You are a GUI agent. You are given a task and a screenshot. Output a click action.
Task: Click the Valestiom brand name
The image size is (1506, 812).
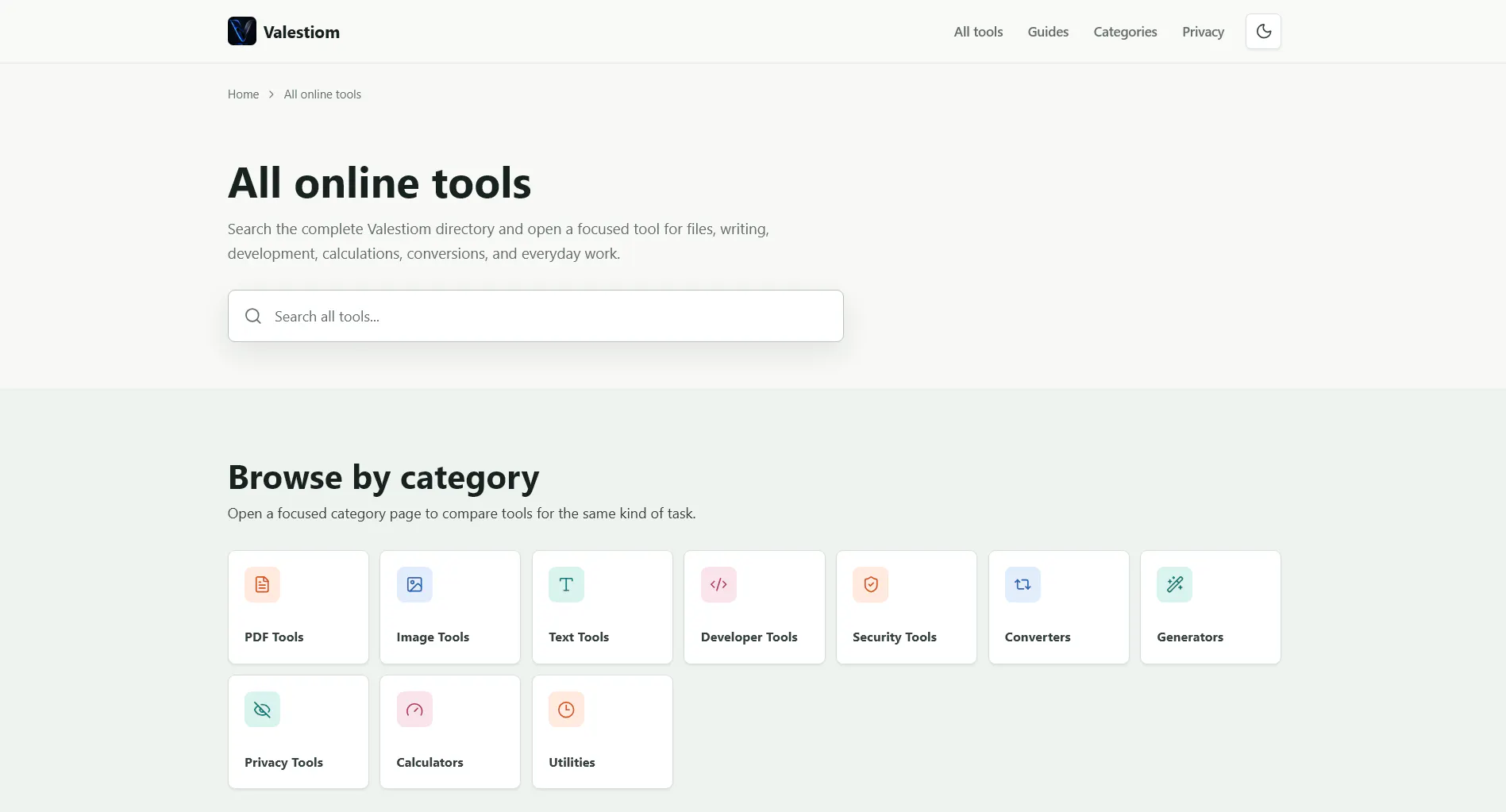(301, 32)
